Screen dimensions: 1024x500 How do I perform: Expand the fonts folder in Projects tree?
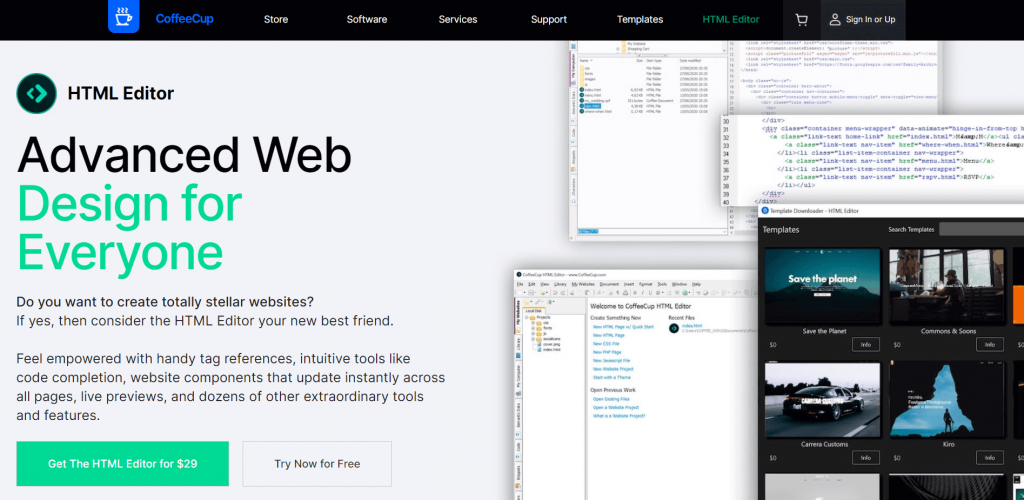(533, 328)
